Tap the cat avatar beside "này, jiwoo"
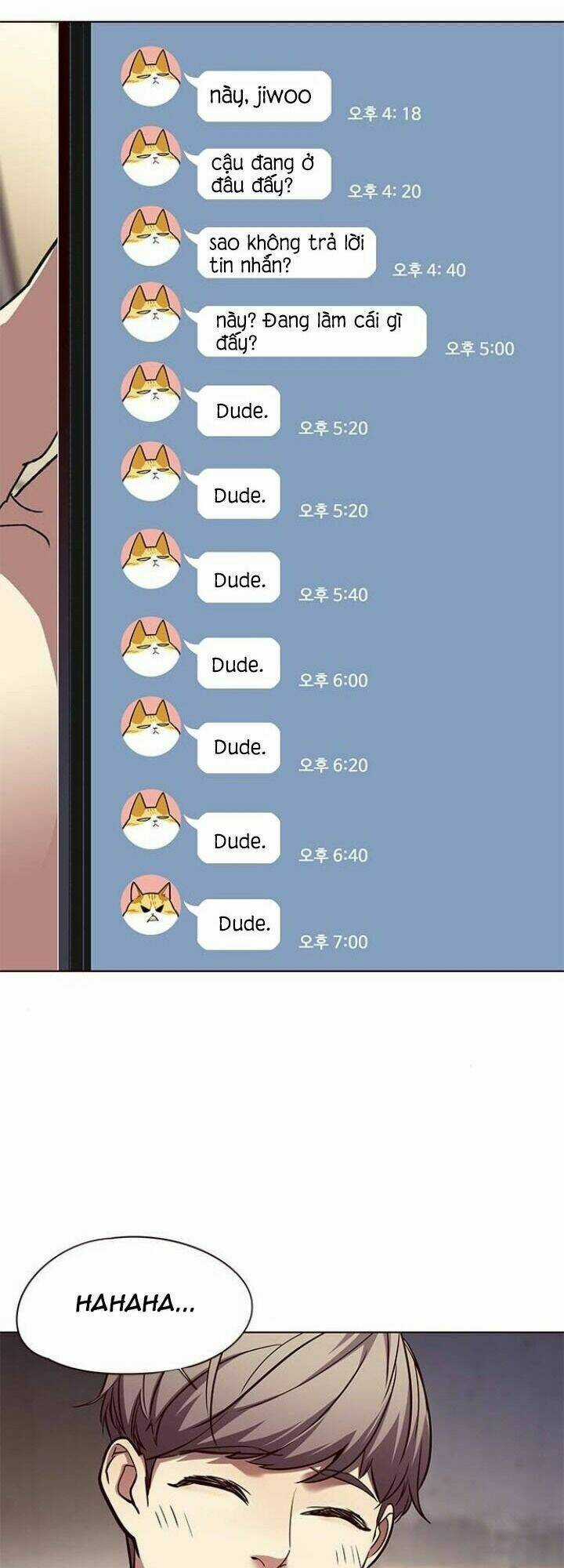This screenshot has width=564, height=1568. coord(151,77)
